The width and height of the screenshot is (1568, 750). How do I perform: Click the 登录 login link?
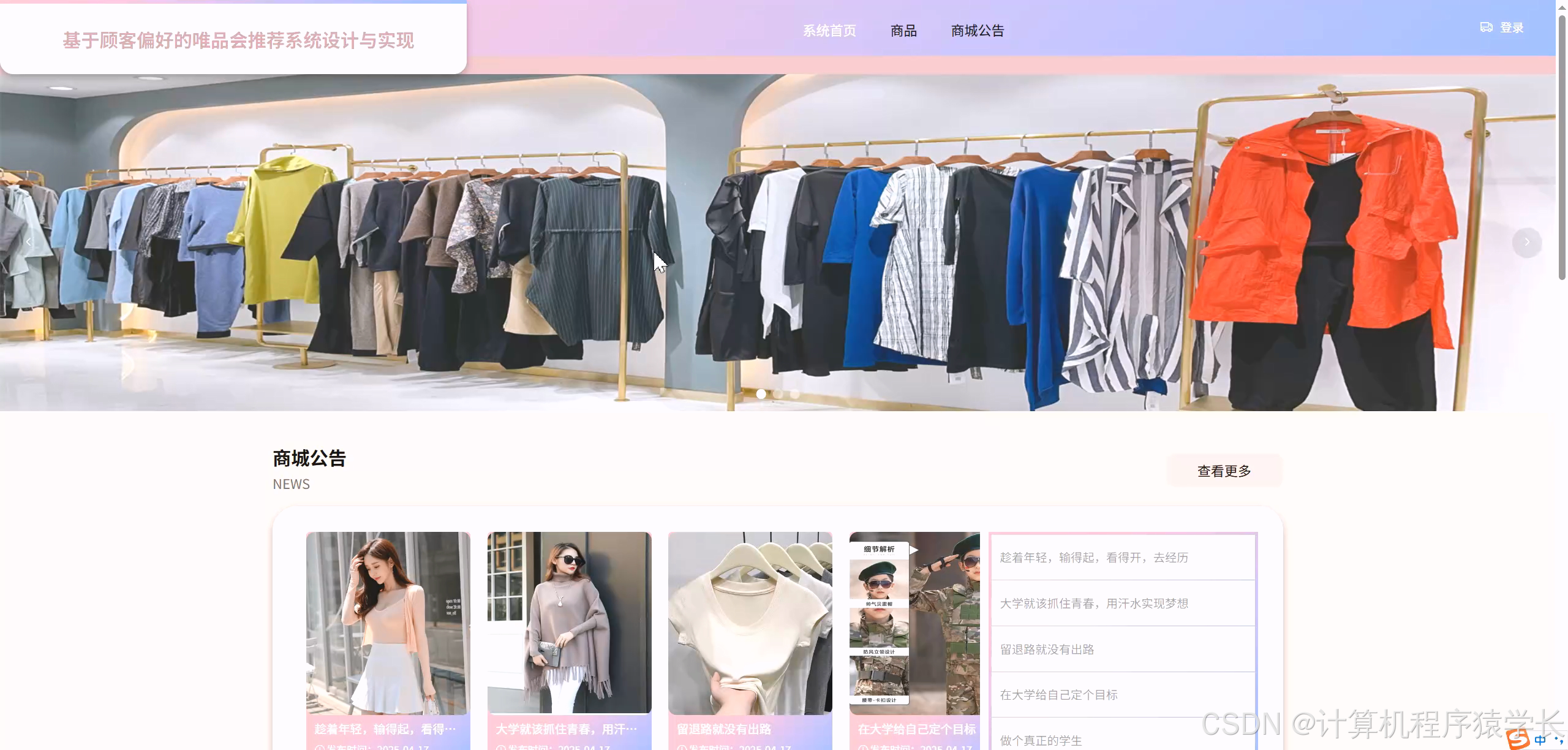tap(1511, 28)
